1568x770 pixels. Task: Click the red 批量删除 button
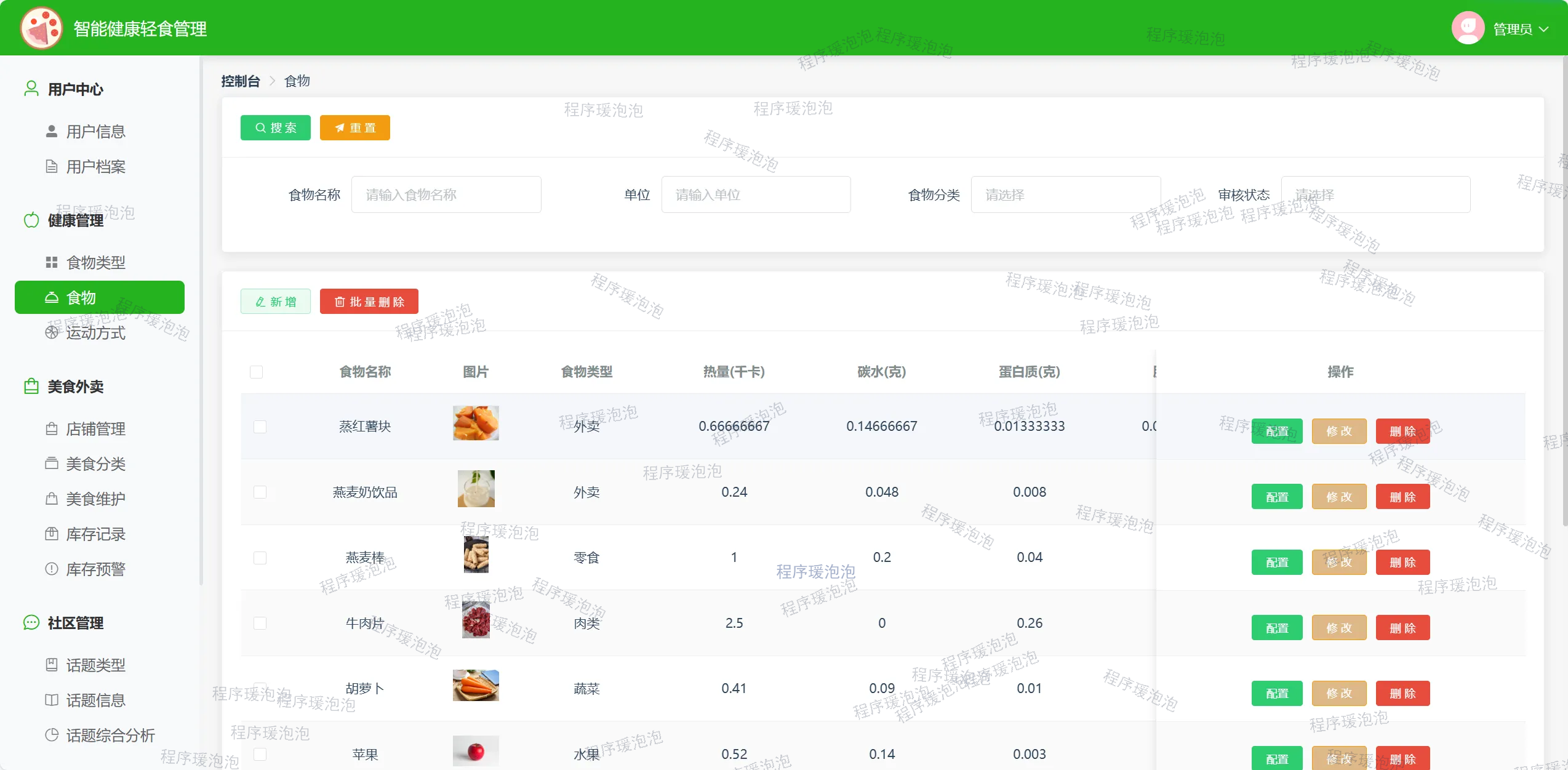pos(369,302)
